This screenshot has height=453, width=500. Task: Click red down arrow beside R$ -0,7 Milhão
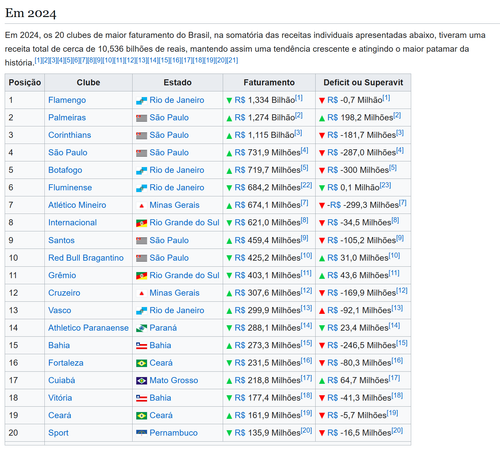pos(322,100)
